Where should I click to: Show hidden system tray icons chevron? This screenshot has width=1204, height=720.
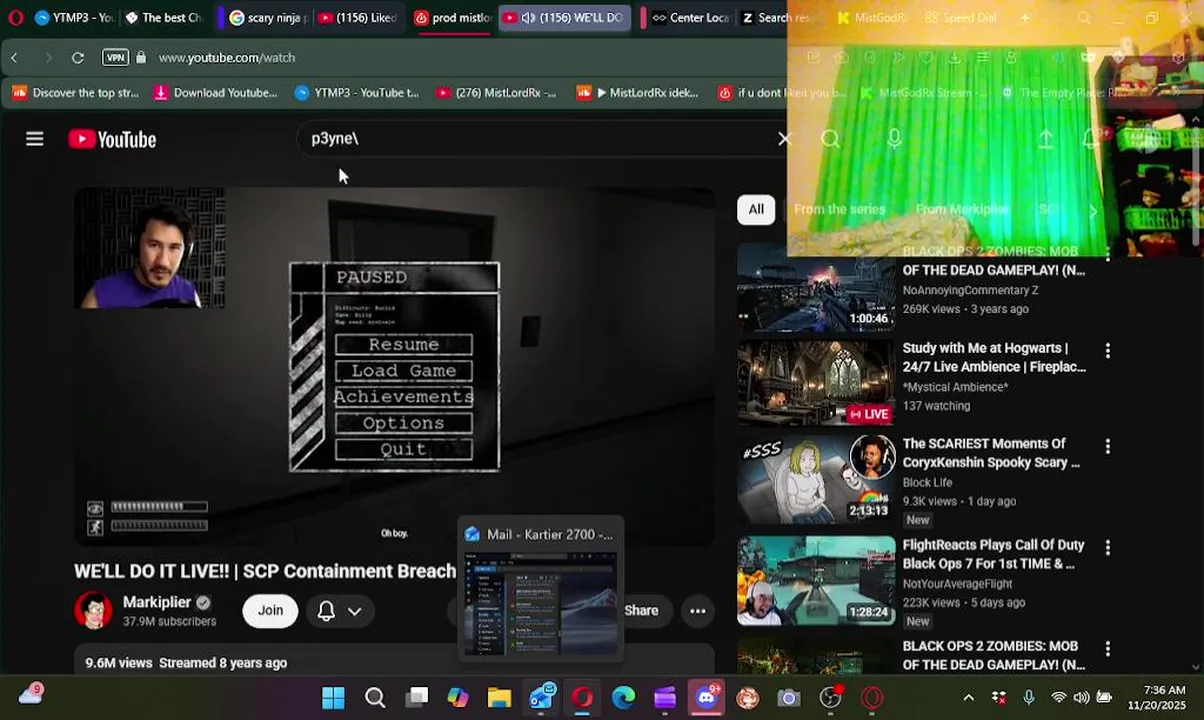click(x=968, y=697)
